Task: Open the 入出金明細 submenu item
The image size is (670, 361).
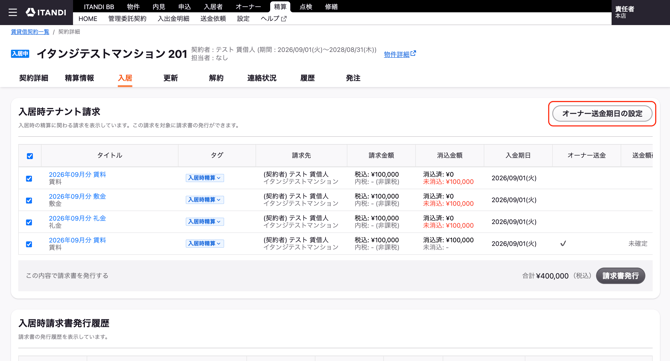Action: click(x=173, y=19)
